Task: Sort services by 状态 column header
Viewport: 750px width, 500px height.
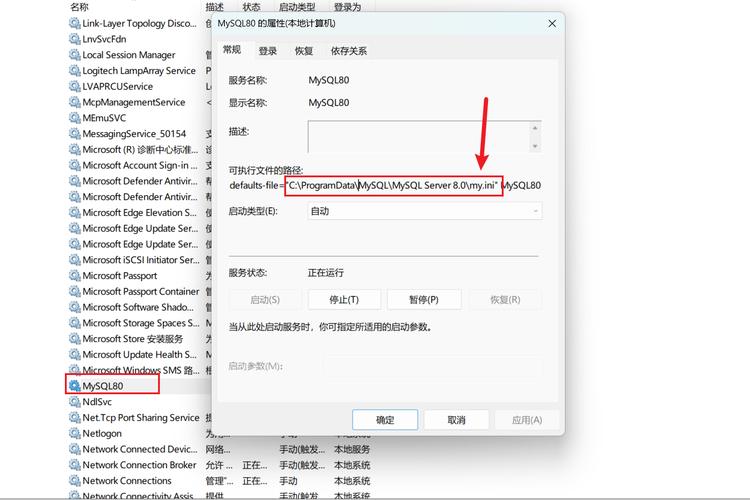Action: [251, 7]
